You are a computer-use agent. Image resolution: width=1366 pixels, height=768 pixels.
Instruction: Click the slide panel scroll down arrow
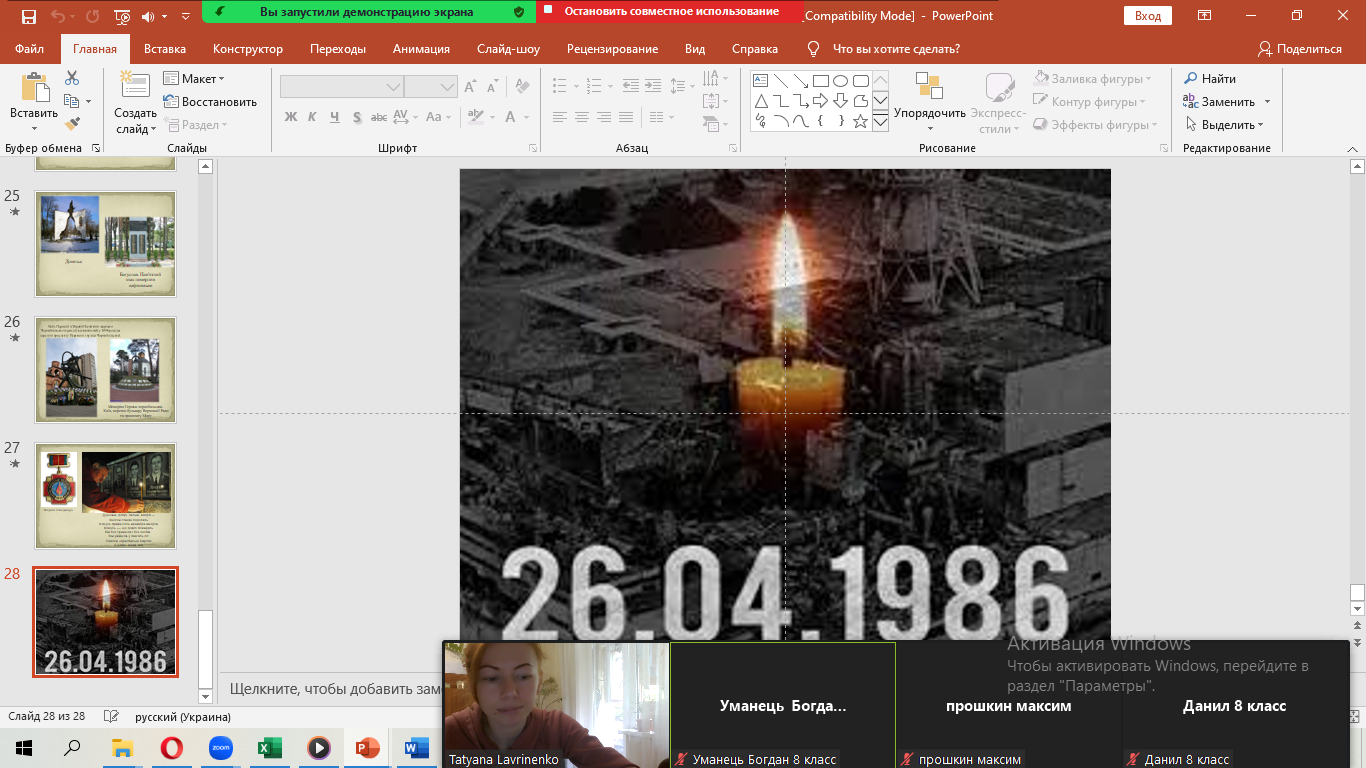tap(206, 696)
